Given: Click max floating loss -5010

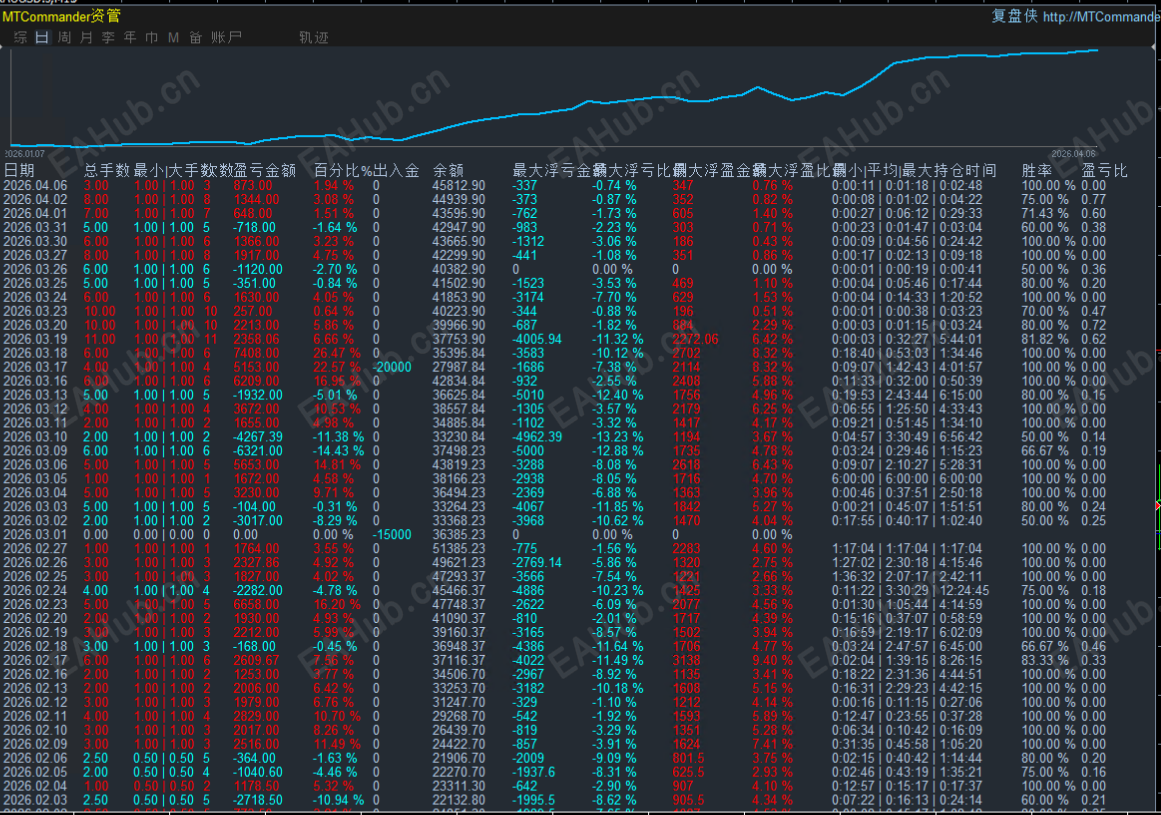Looking at the screenshot, I should tap(528, 395).
